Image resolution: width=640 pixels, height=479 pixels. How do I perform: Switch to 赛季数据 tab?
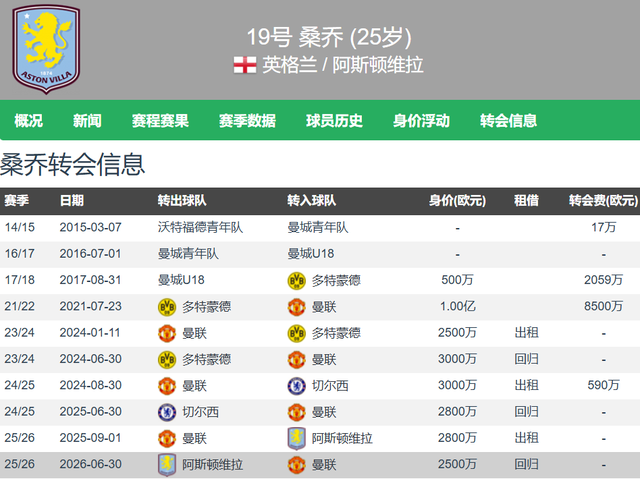click(x=247, y=120)
